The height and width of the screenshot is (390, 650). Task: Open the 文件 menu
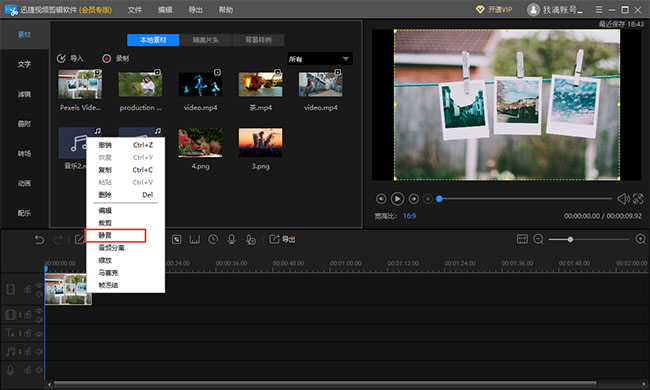click(134, 10)
